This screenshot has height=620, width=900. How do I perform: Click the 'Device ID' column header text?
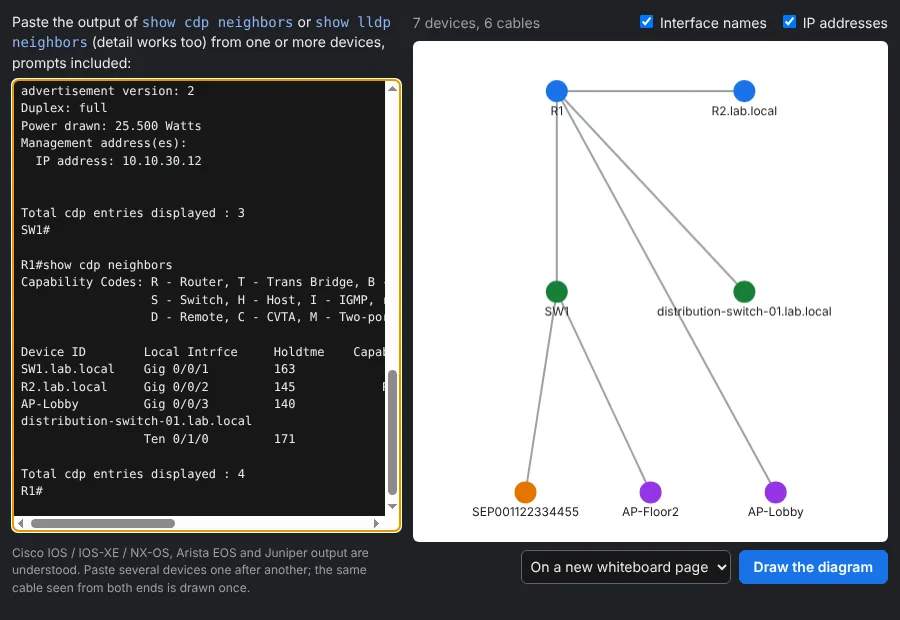[53, 351]
